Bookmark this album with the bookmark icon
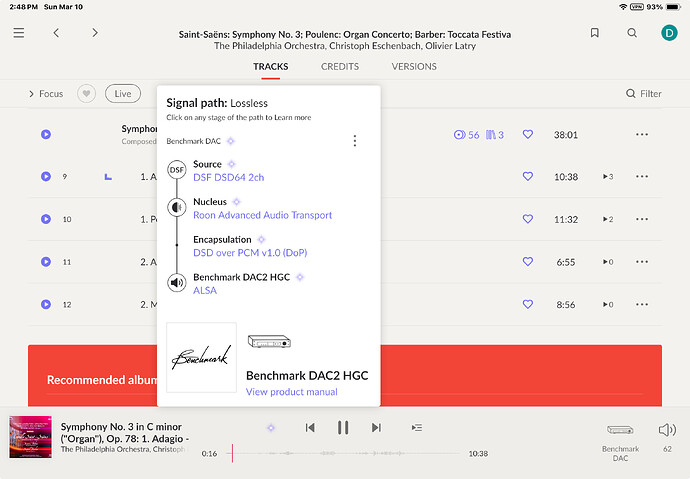 point(595,33)
